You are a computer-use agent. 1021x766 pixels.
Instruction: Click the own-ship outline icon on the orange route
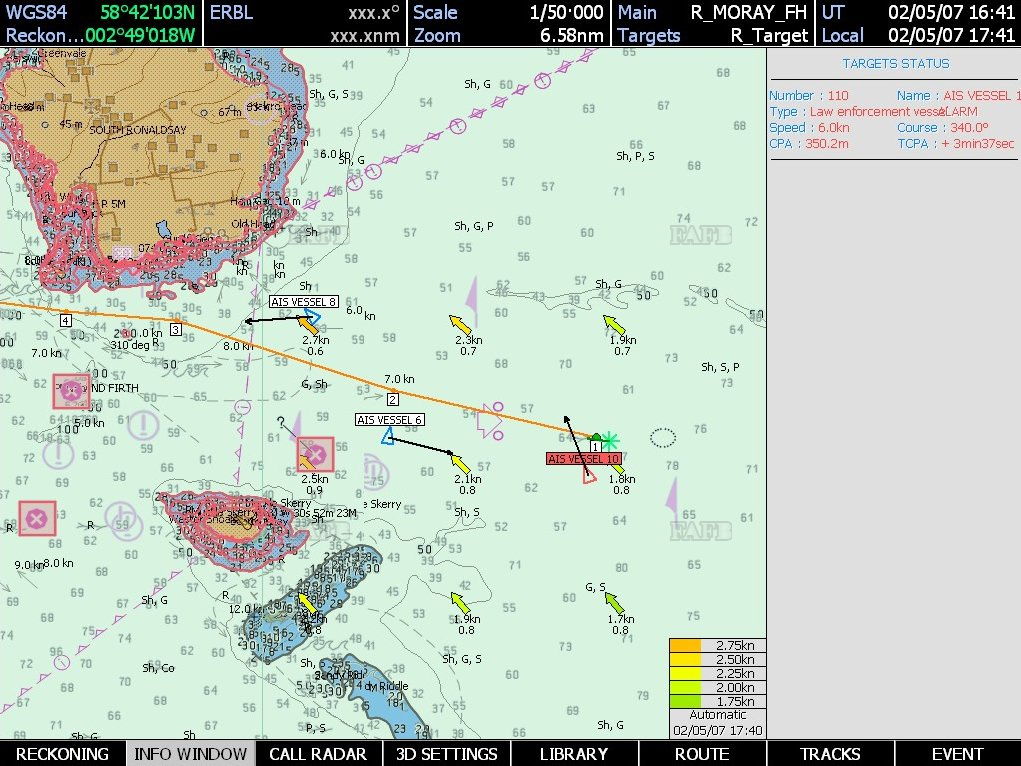[x=491, y=421]
